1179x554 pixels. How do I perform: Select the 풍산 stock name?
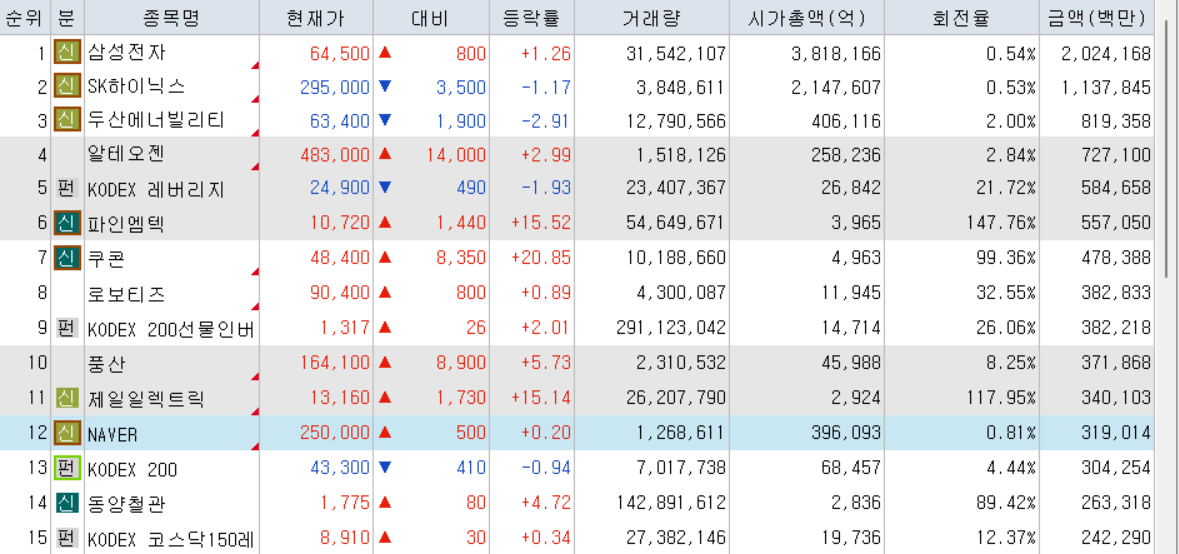point(107,363)
